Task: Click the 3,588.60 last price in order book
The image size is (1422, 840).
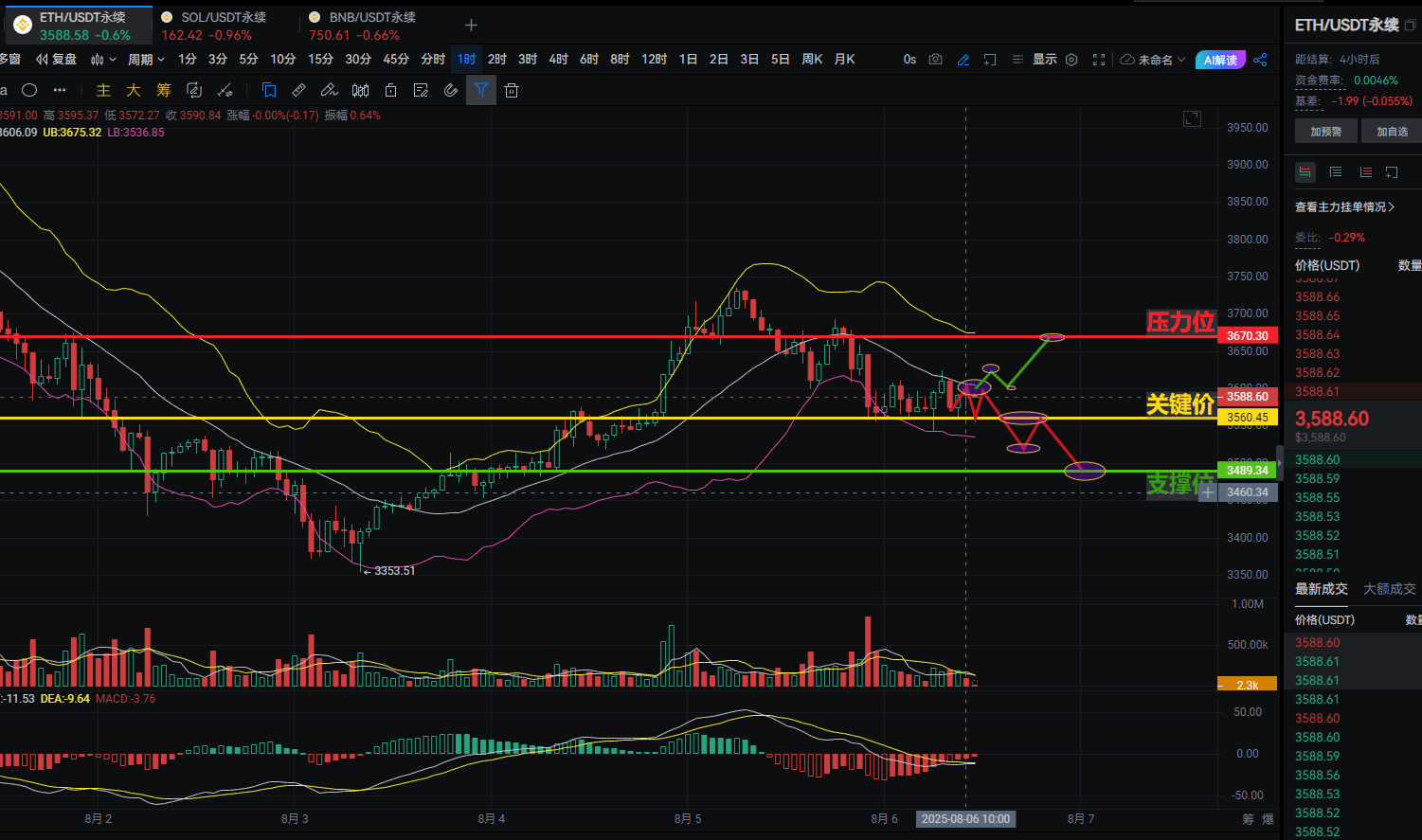Action: click(x=1332, y=419)
